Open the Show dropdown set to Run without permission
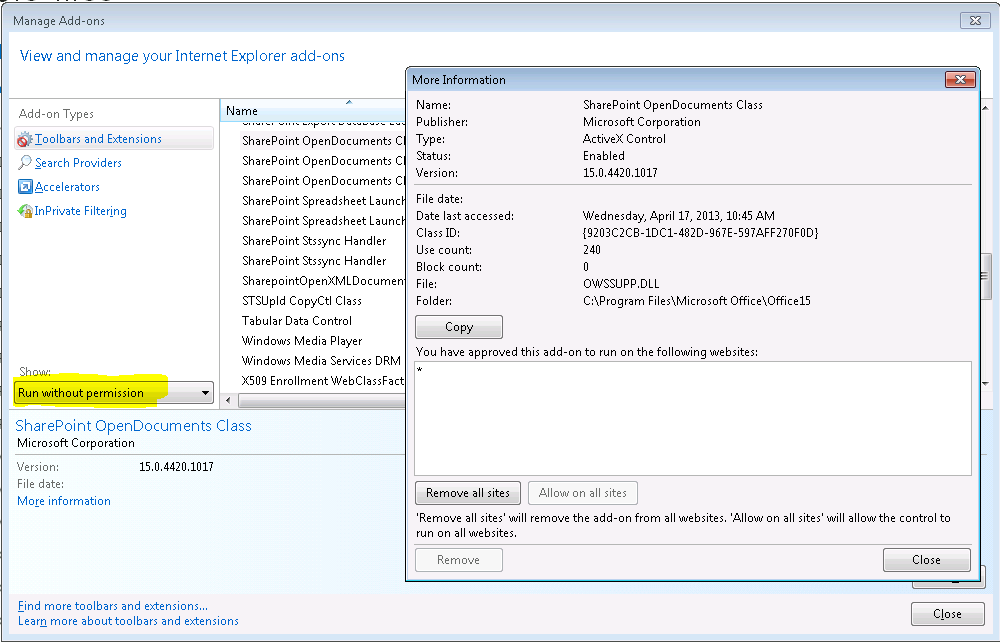1000x642 pixels. (x=114, y=393)
